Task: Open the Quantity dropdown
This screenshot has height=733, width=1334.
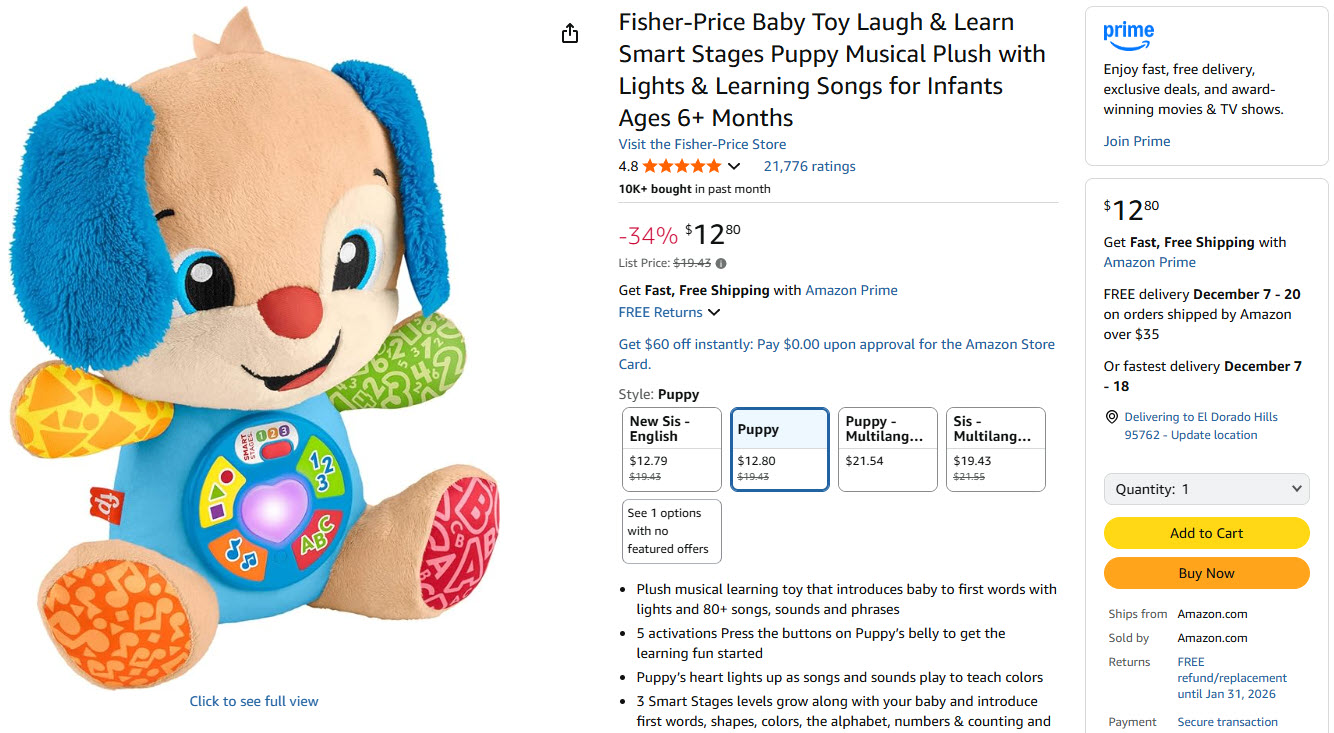Action: (x=1206, y=489)
